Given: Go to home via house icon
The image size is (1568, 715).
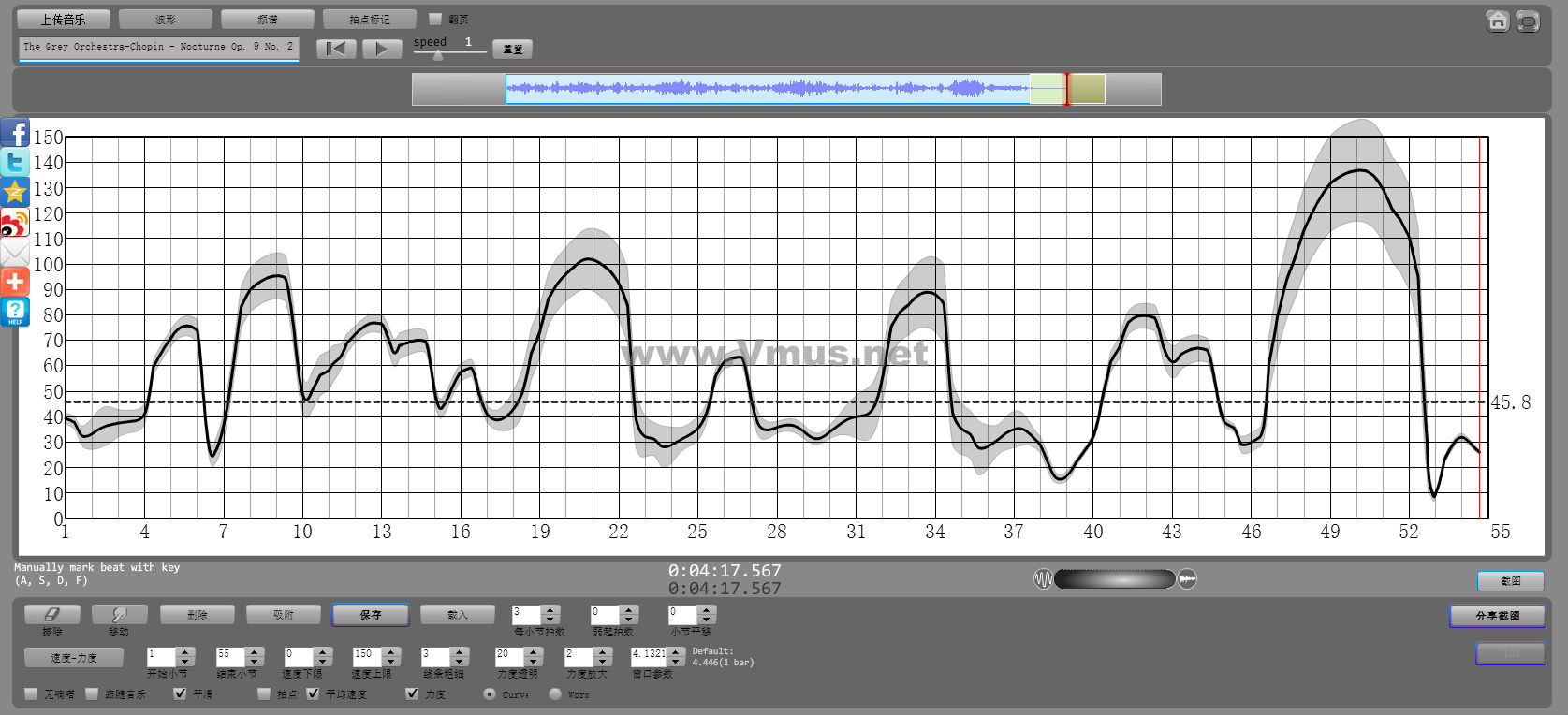Looking at the screenshot, I should pyautogui.click(x=1498, y=21).
